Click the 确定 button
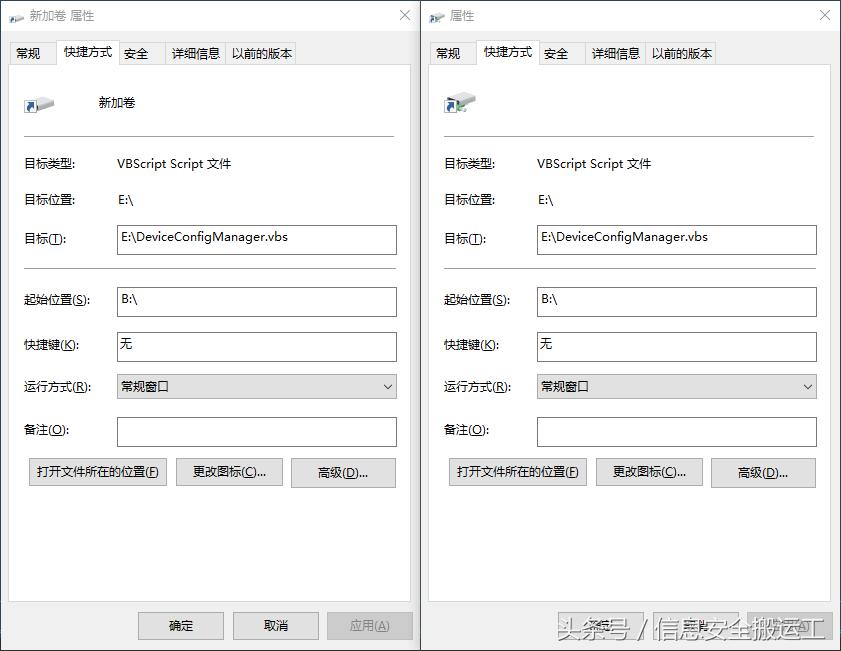 (x=180, y=625)
